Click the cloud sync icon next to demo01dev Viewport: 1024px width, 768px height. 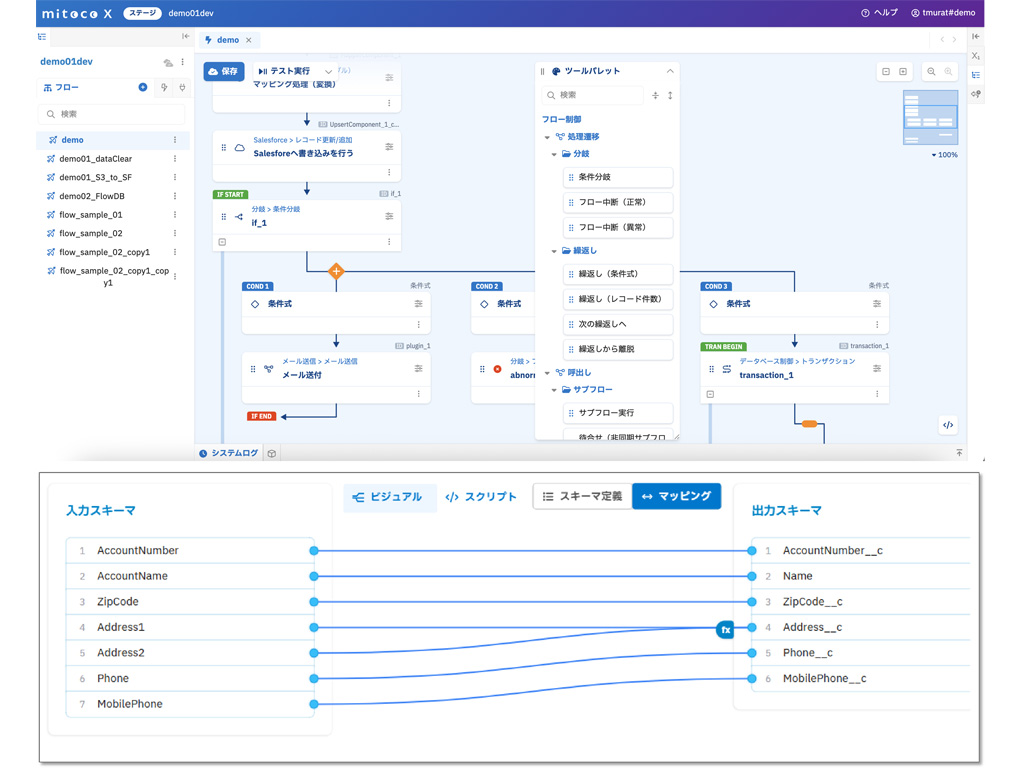coord(168,62)
